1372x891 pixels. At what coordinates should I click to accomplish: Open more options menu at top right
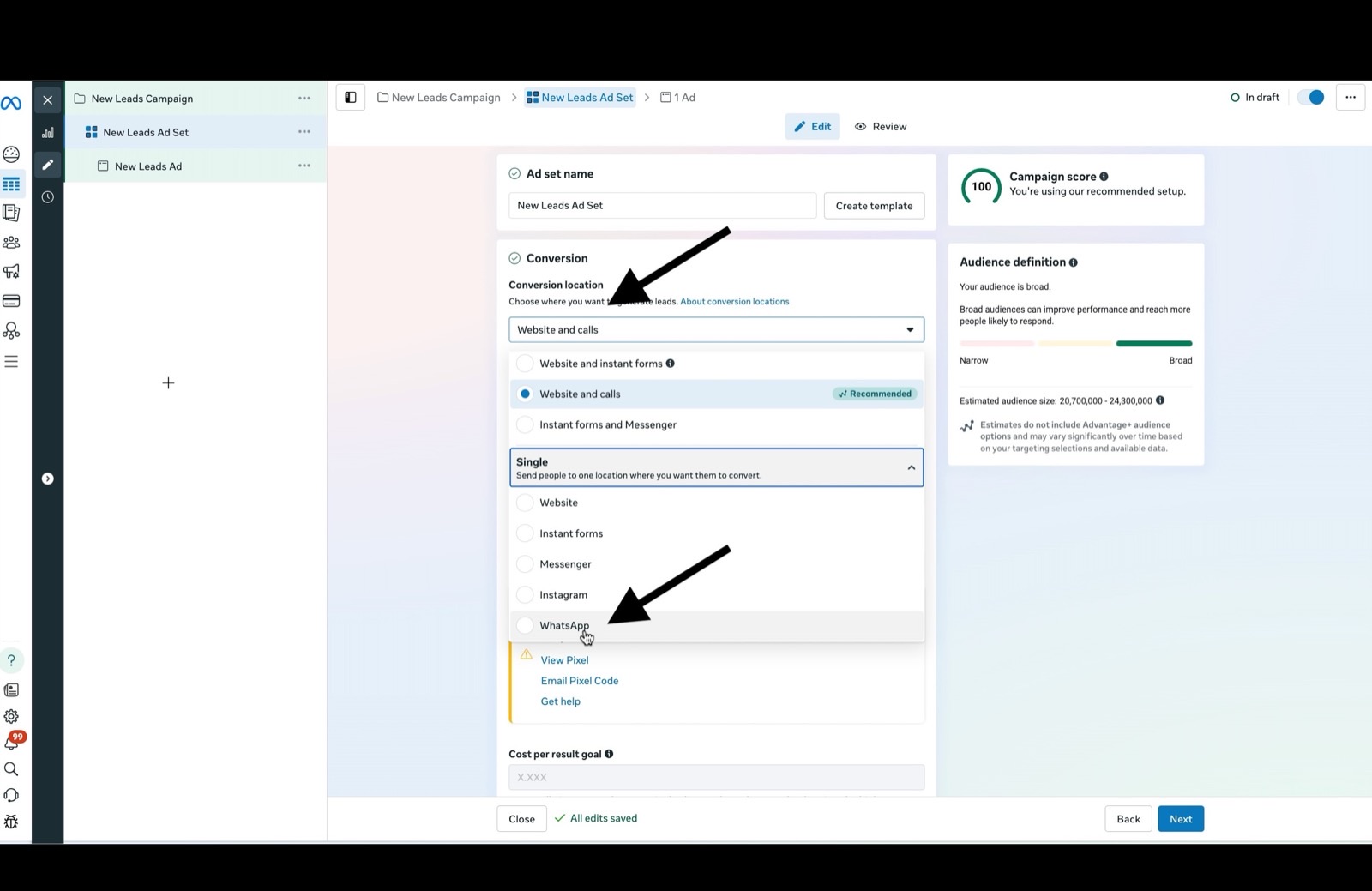(1351, 98)
